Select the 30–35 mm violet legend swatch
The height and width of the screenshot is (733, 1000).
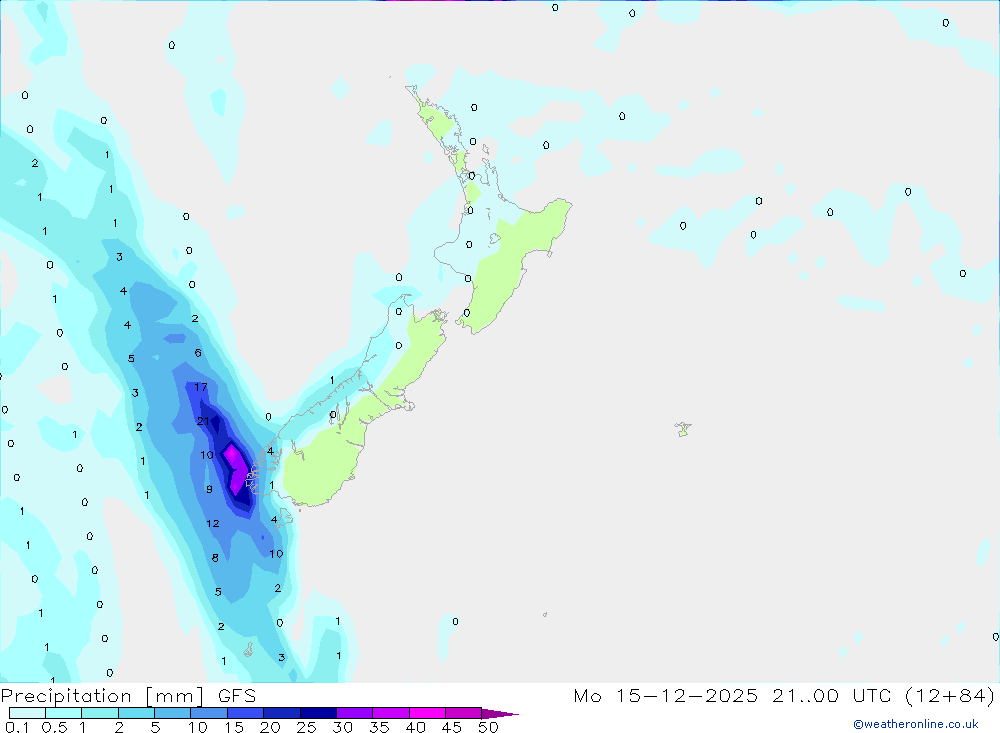(355, 713)
